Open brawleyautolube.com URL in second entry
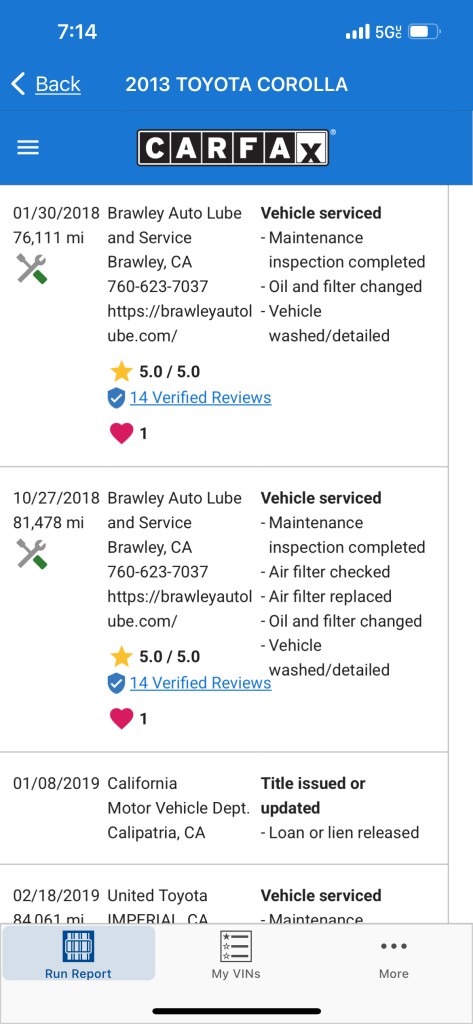473x1024 pixels. (x=180, y=609)
